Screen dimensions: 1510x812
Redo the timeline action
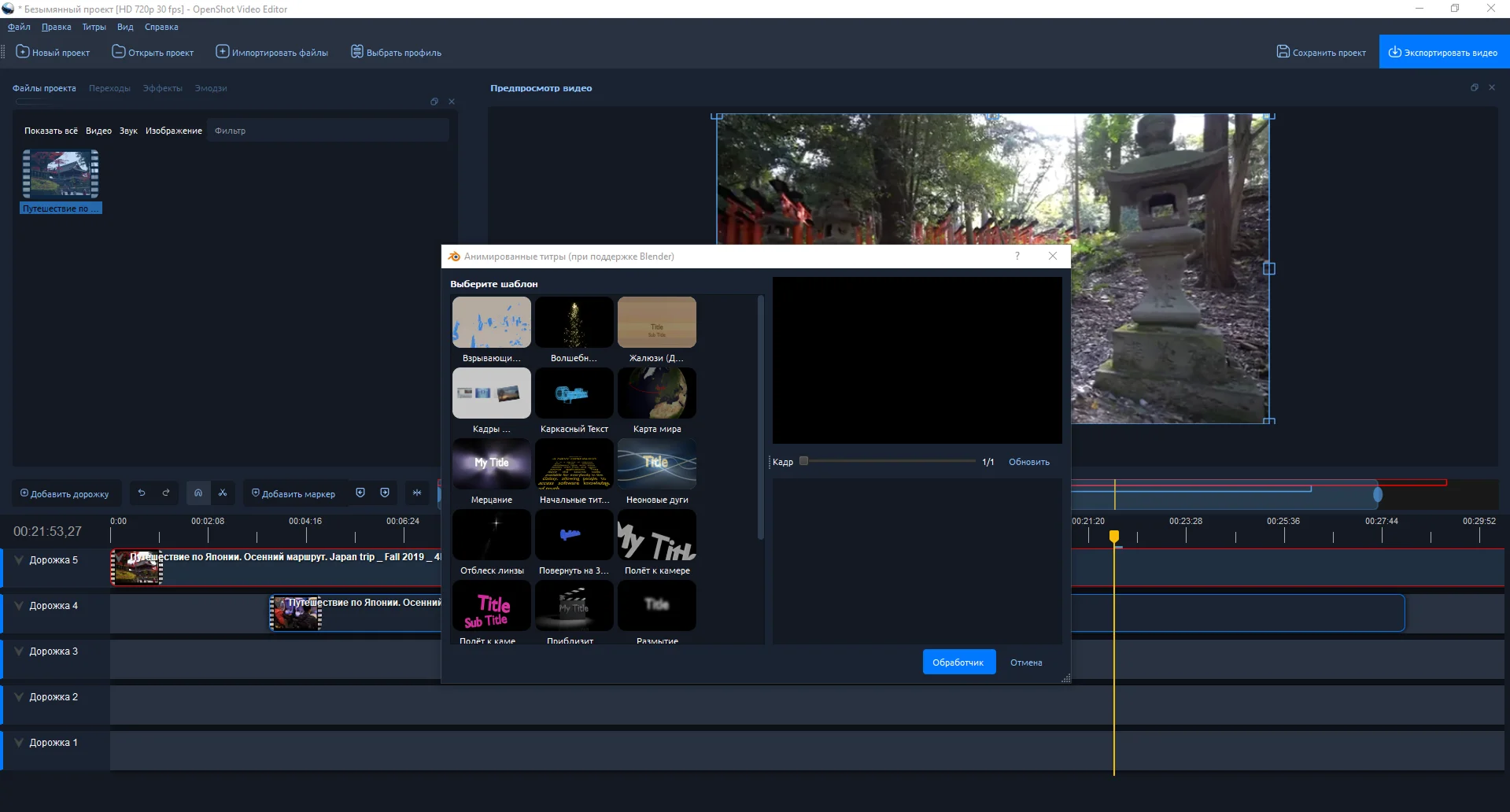[166, 493]
